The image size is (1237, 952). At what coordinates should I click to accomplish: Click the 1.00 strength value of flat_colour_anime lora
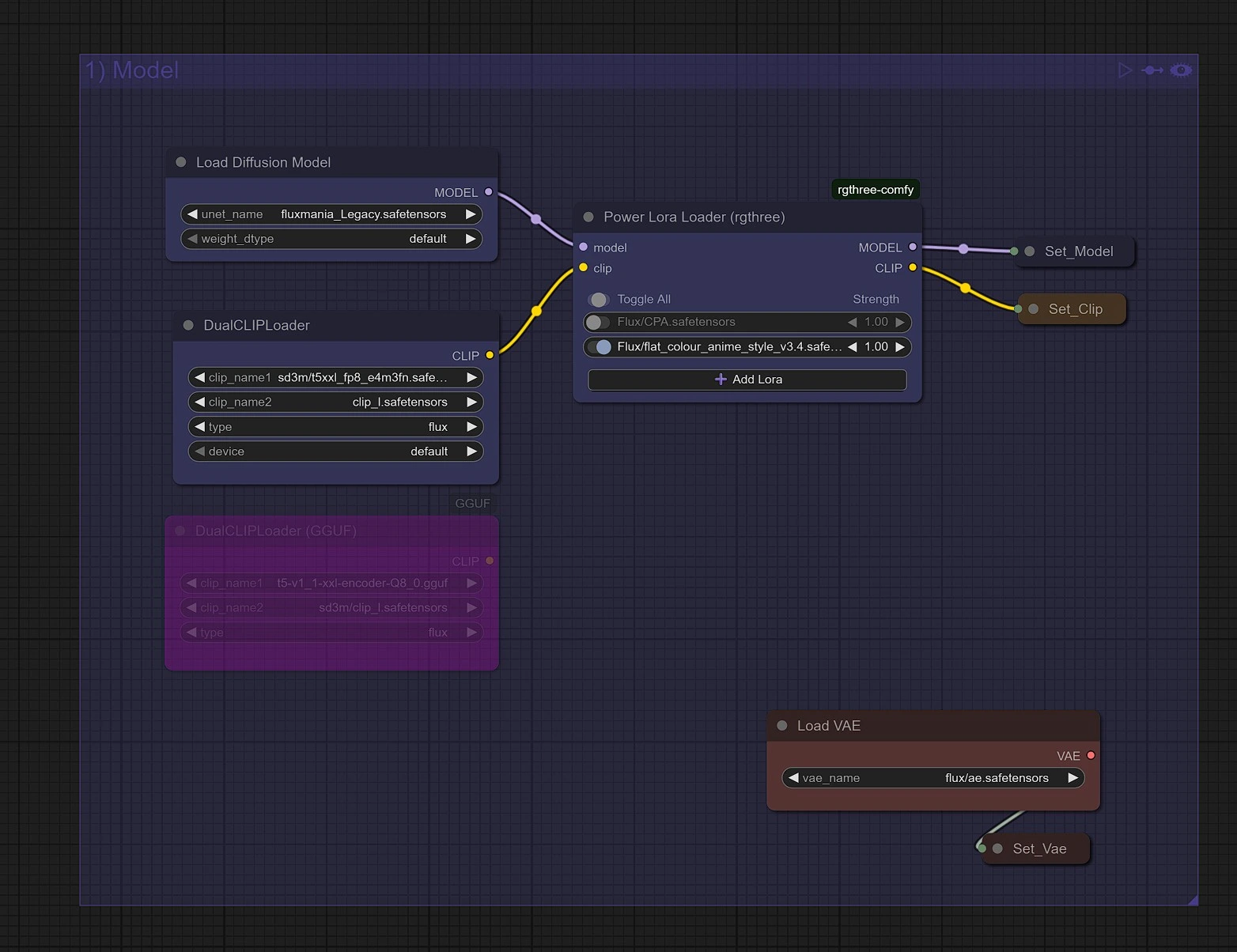point(876,347)
